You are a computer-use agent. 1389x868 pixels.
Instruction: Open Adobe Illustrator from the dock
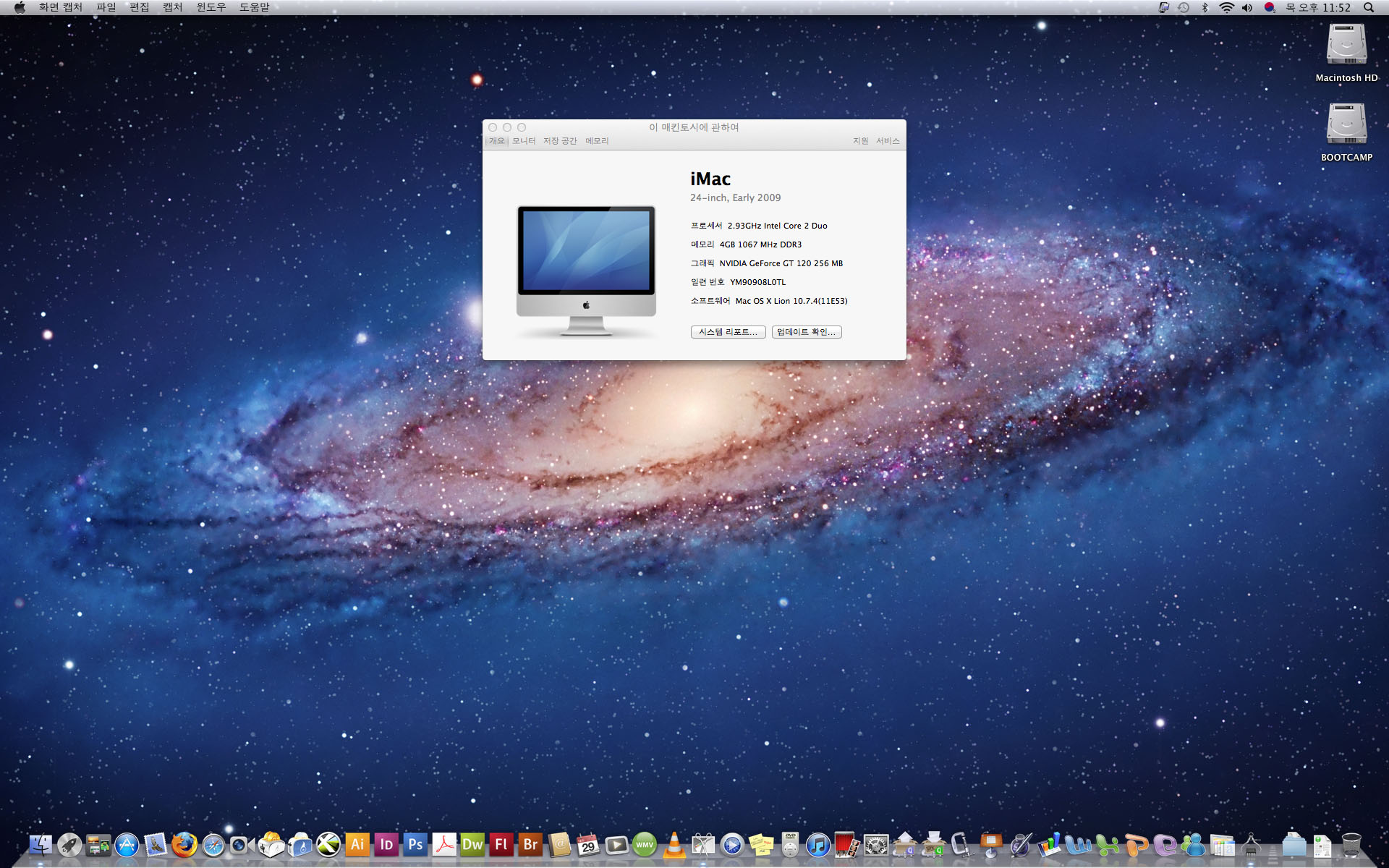click(357, 844)
